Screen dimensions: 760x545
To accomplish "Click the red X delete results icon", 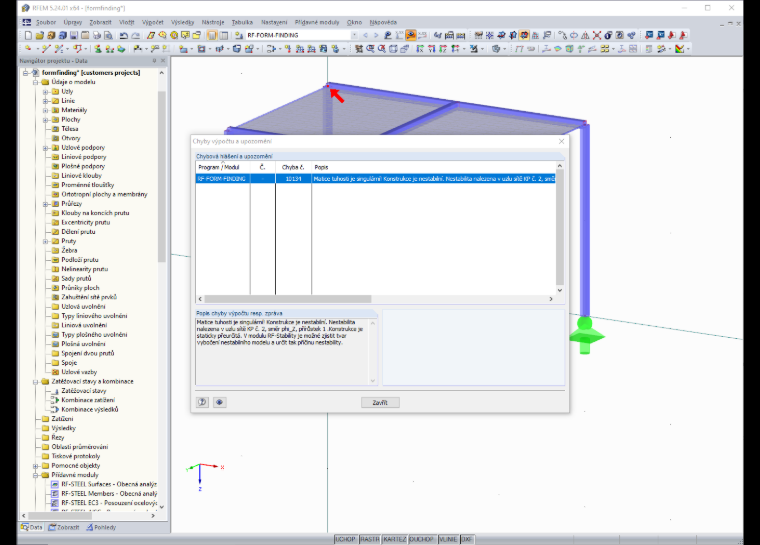I will 597,35.
